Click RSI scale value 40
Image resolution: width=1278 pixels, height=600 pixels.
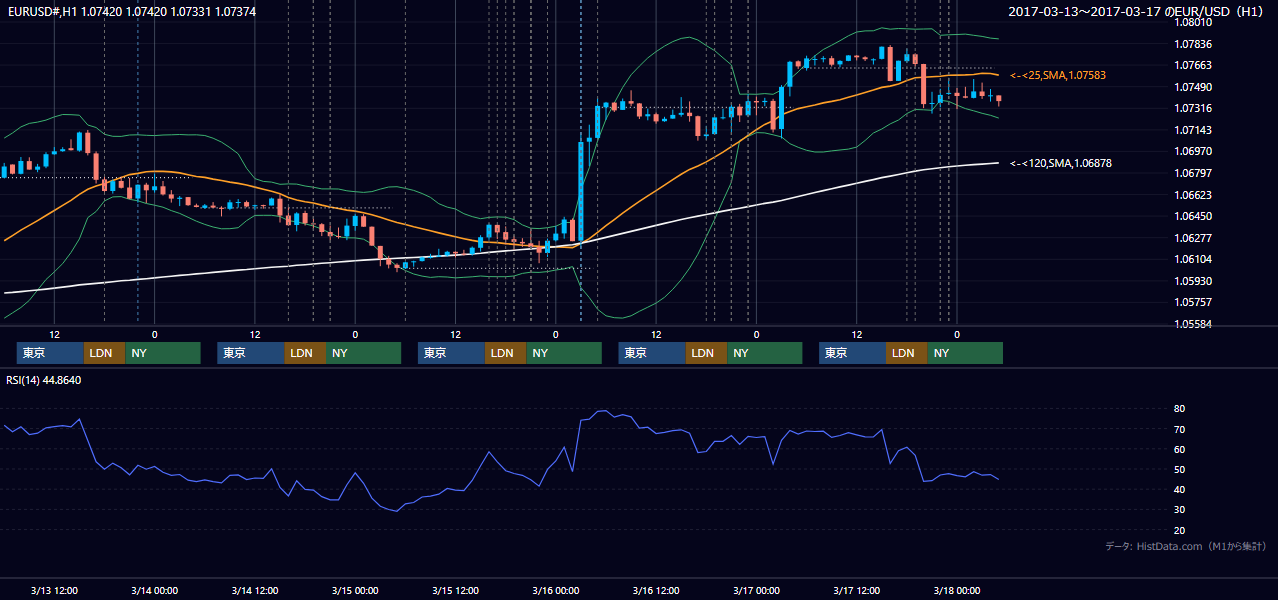(1180, 490)
